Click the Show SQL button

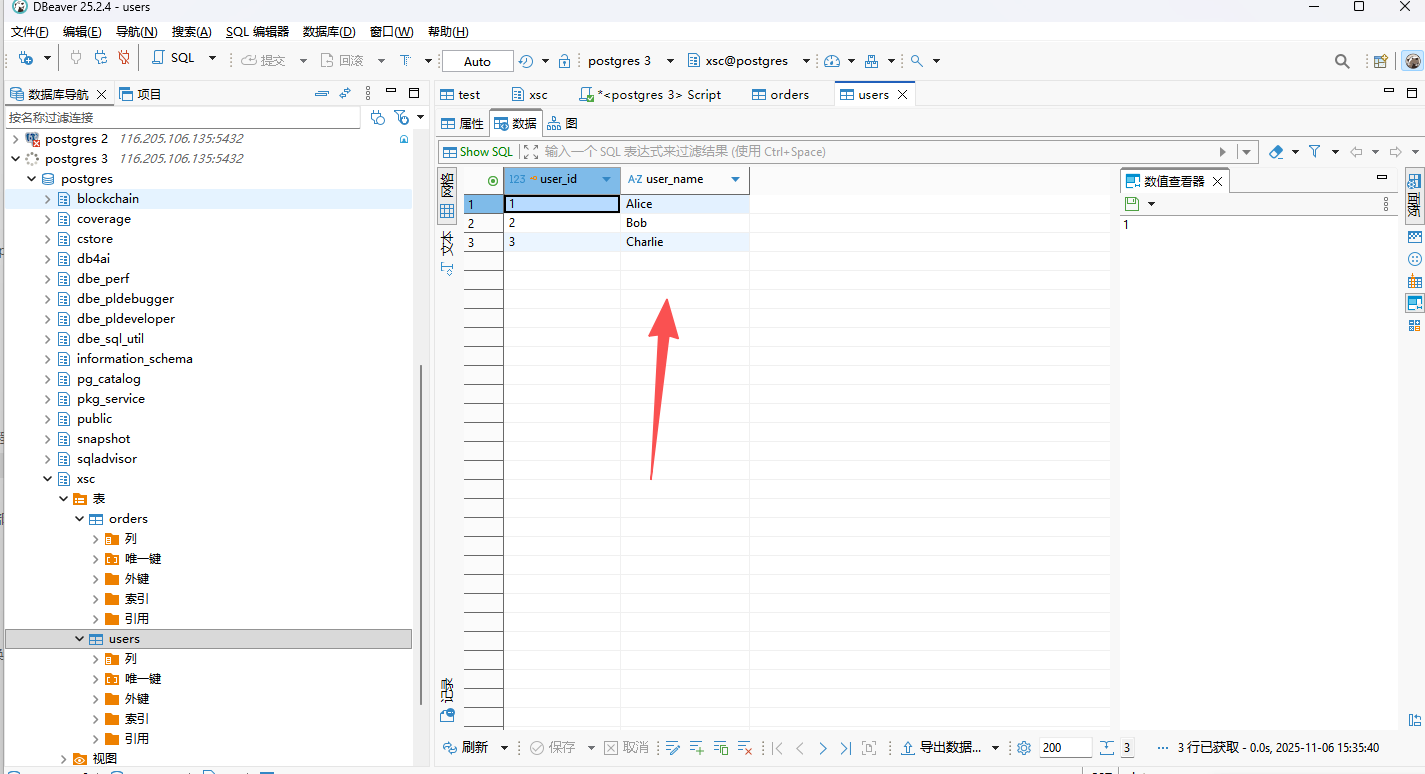tap(477, 152)
